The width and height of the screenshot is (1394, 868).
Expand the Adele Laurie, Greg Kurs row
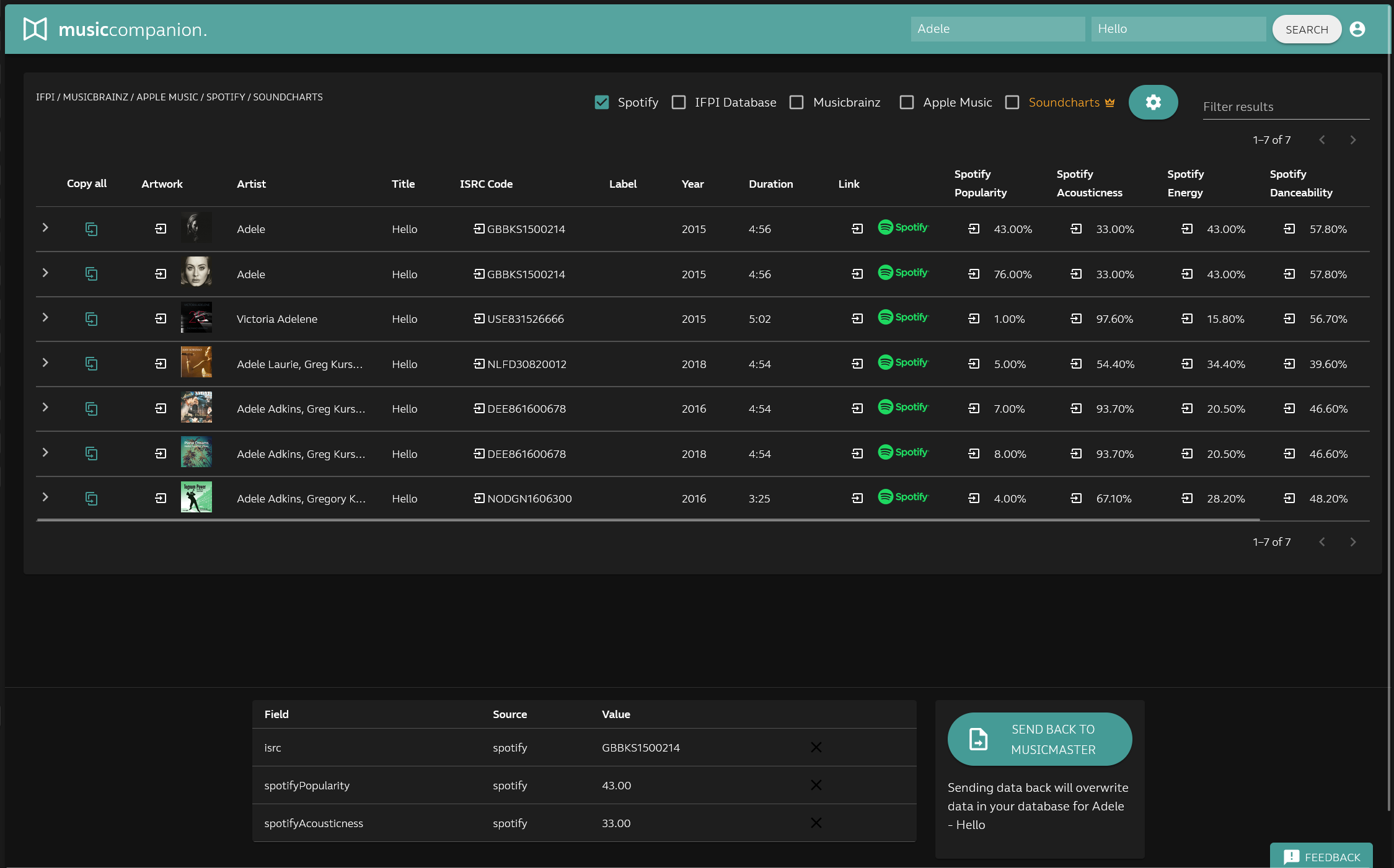click(45, 362)
